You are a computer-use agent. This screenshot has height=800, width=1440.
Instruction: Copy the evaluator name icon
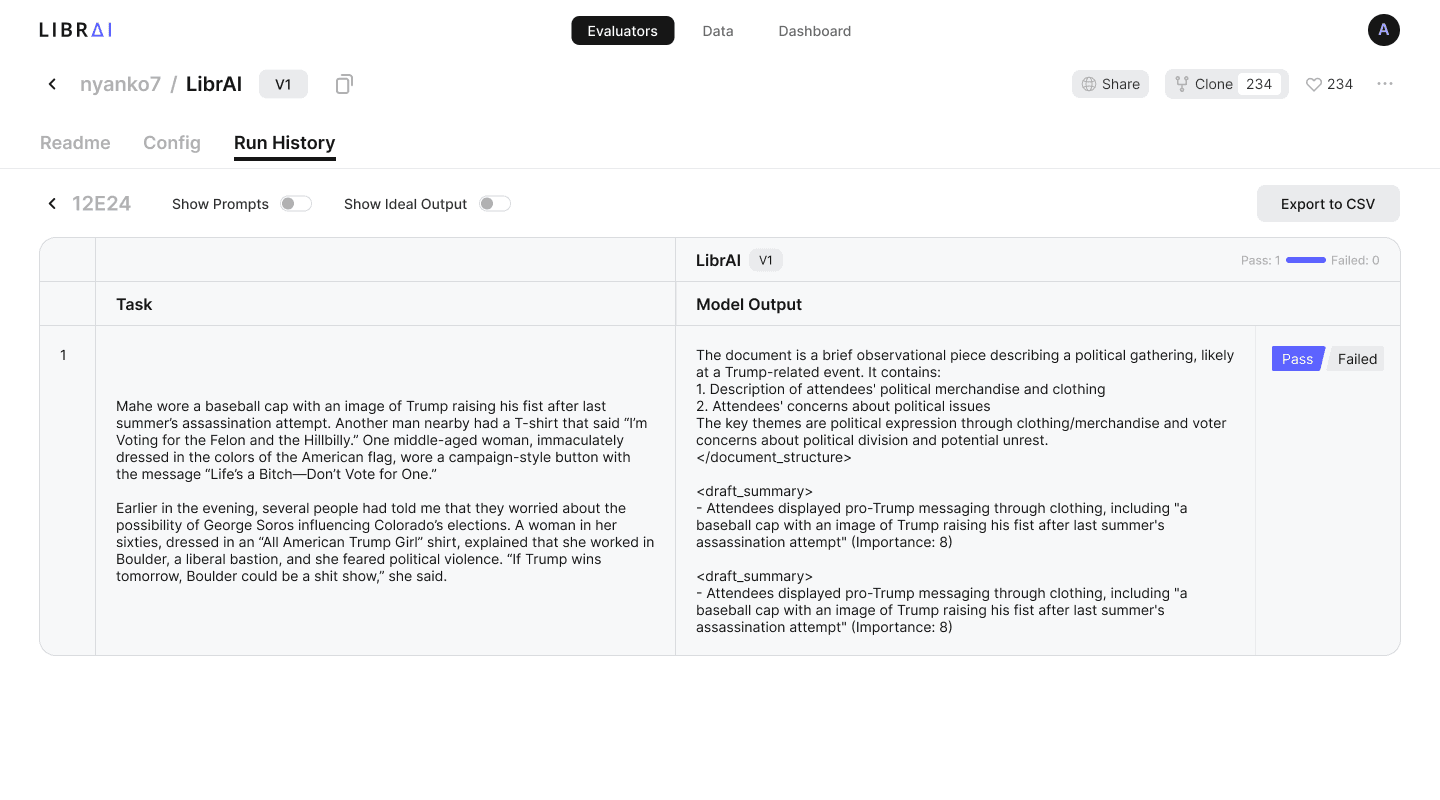click(344, 84)
